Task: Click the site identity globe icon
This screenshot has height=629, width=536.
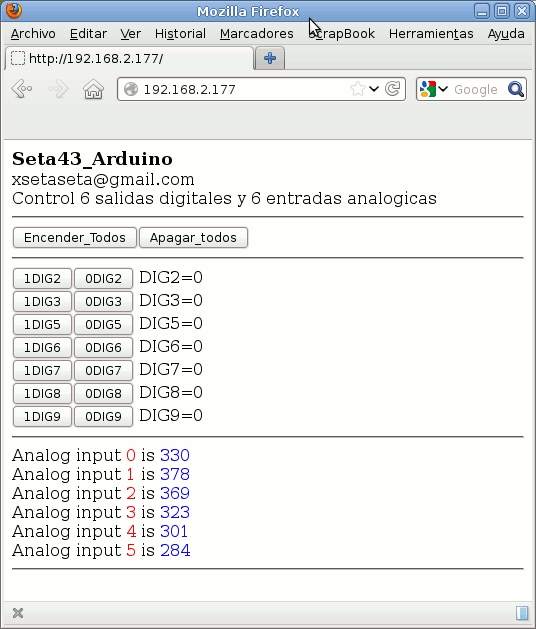Action: tap(131, 89)
